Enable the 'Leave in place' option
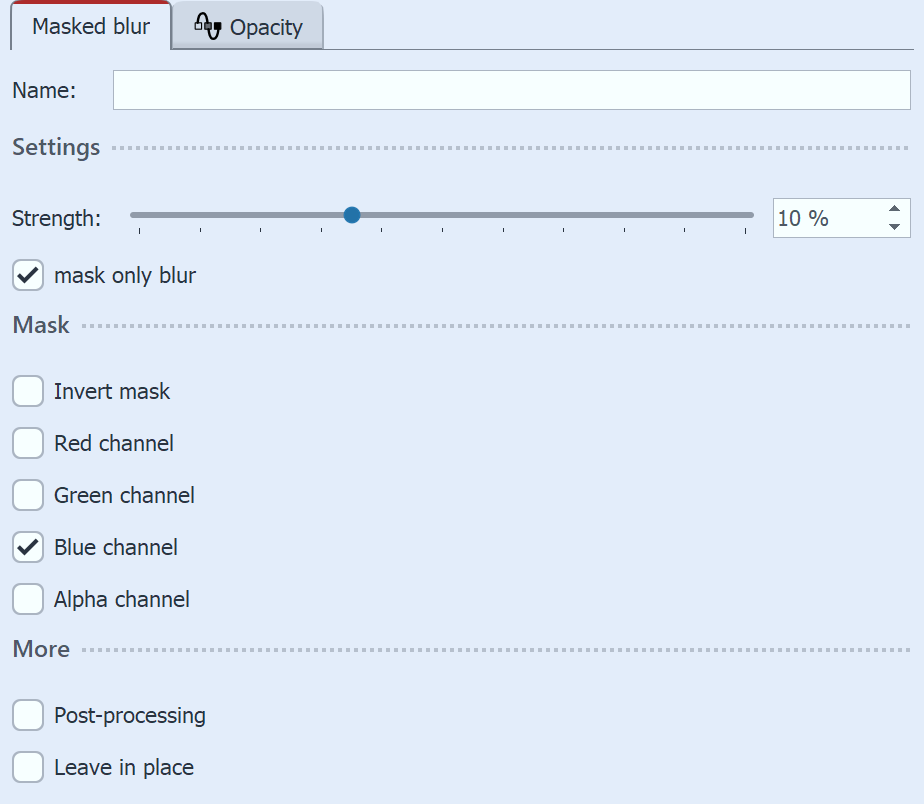924x804 pixels. [x=27, y=767]
